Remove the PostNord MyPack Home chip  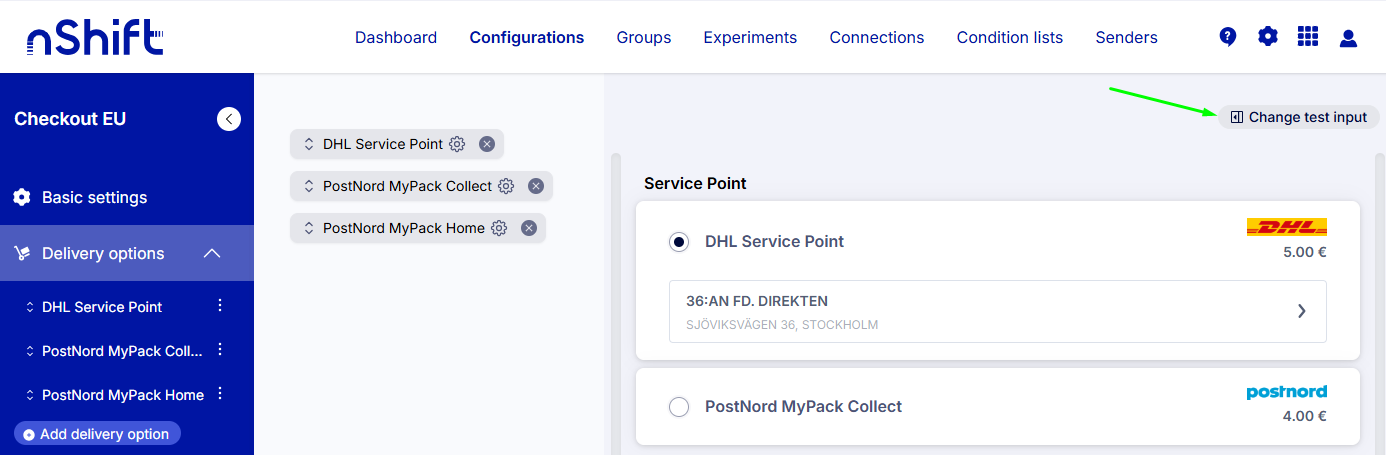529,228
